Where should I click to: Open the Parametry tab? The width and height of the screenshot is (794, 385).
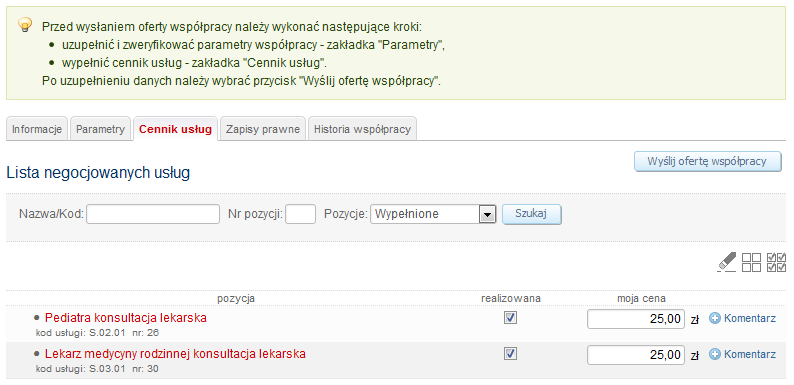[x=100, y=129]
